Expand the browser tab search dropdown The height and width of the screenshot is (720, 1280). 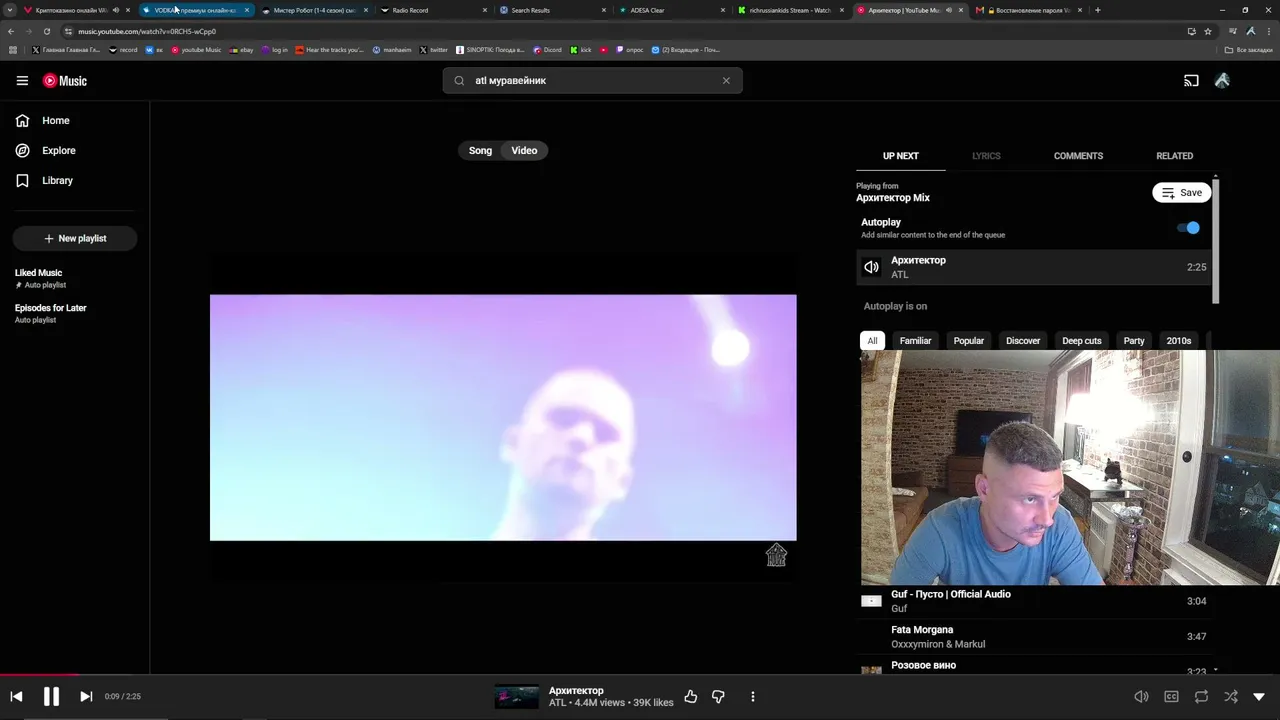pyautogui.click(x=10, y=10)
